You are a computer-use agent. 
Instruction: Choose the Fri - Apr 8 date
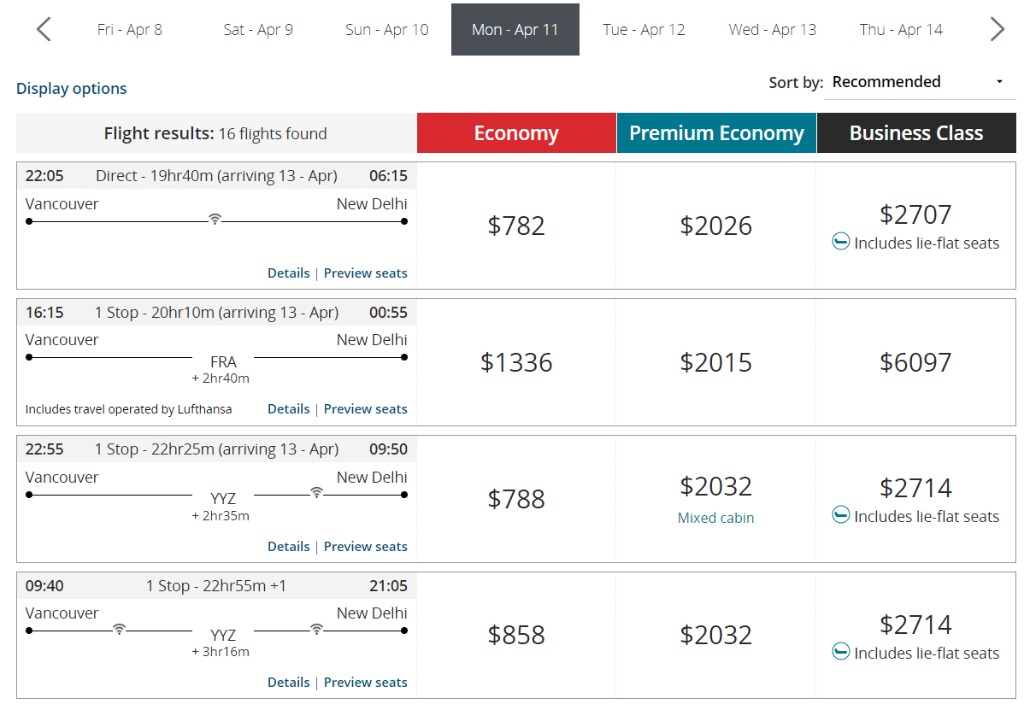(x=129, y=29)
